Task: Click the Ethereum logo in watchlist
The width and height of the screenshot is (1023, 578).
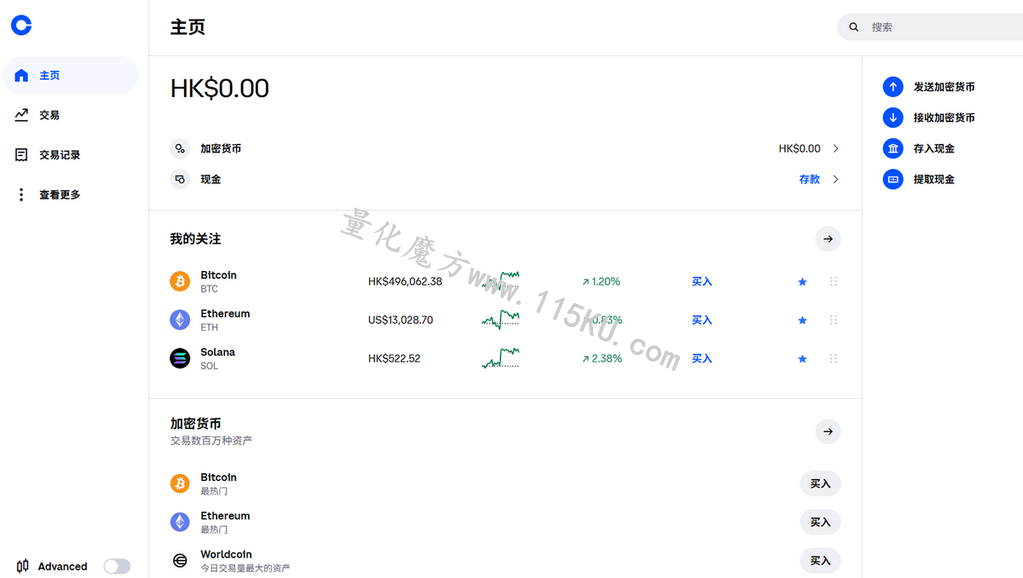Action: pyautogui.click(x=180, y=320)
